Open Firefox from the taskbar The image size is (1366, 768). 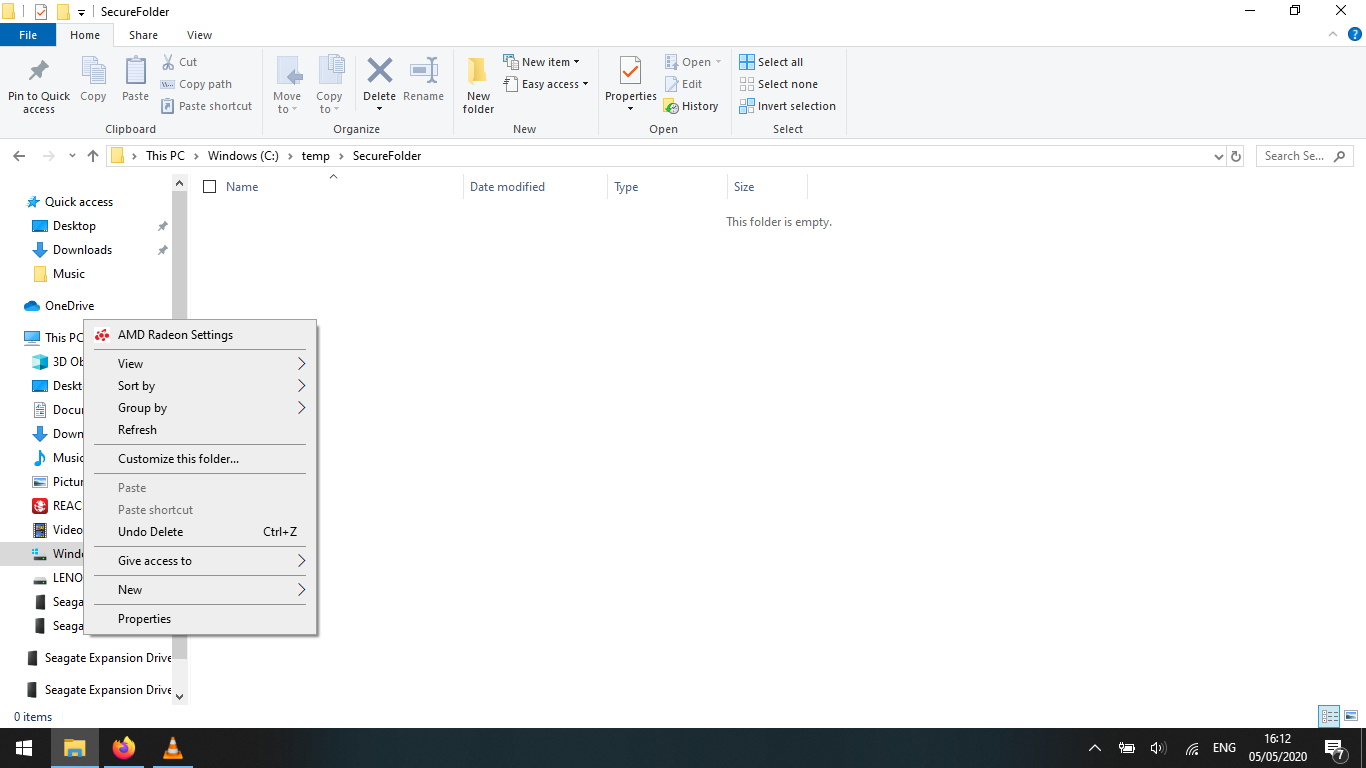pyautogui.click(x=124, y=748)
